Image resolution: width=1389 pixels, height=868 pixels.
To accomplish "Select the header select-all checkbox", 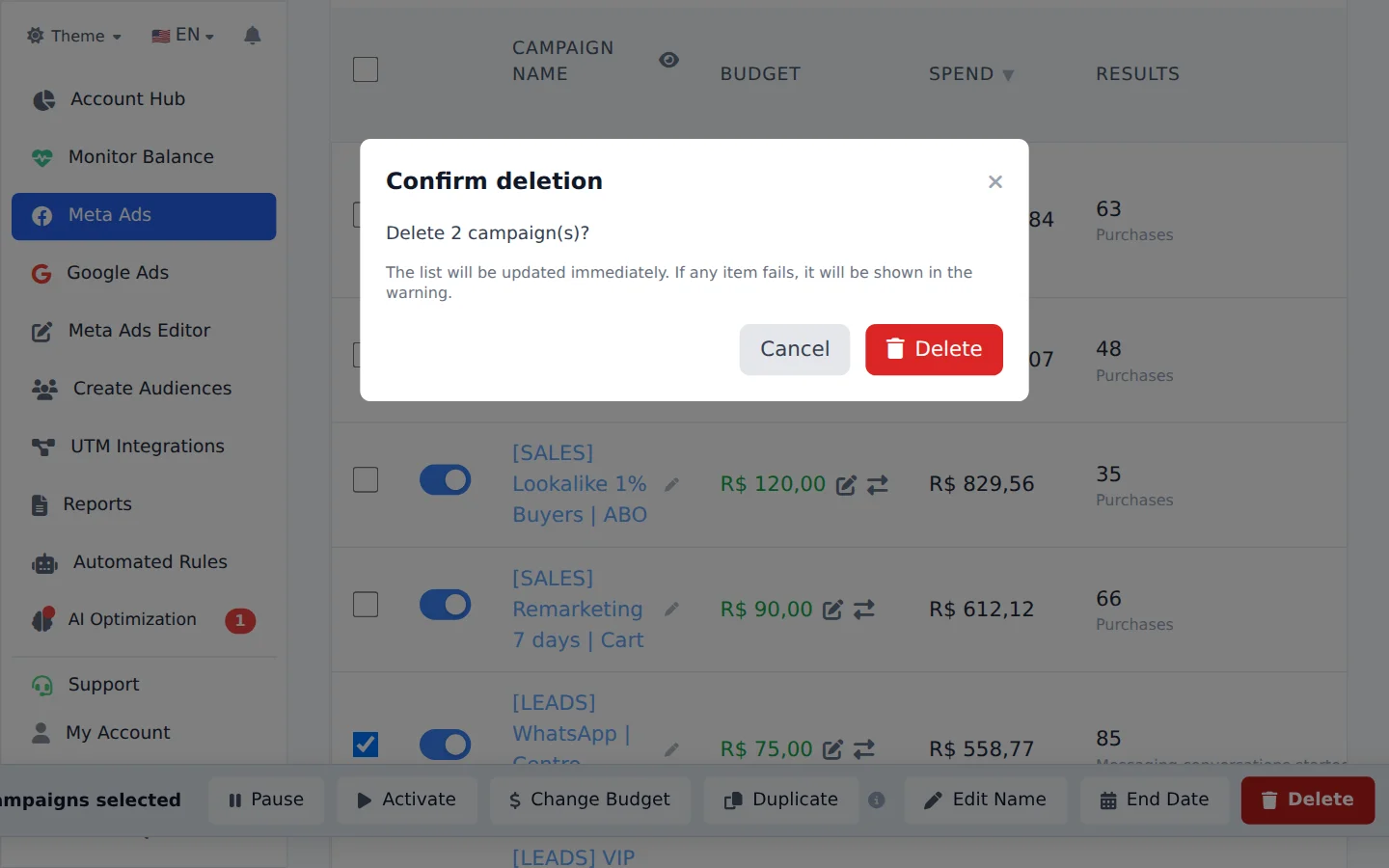I will coord(366,69).
